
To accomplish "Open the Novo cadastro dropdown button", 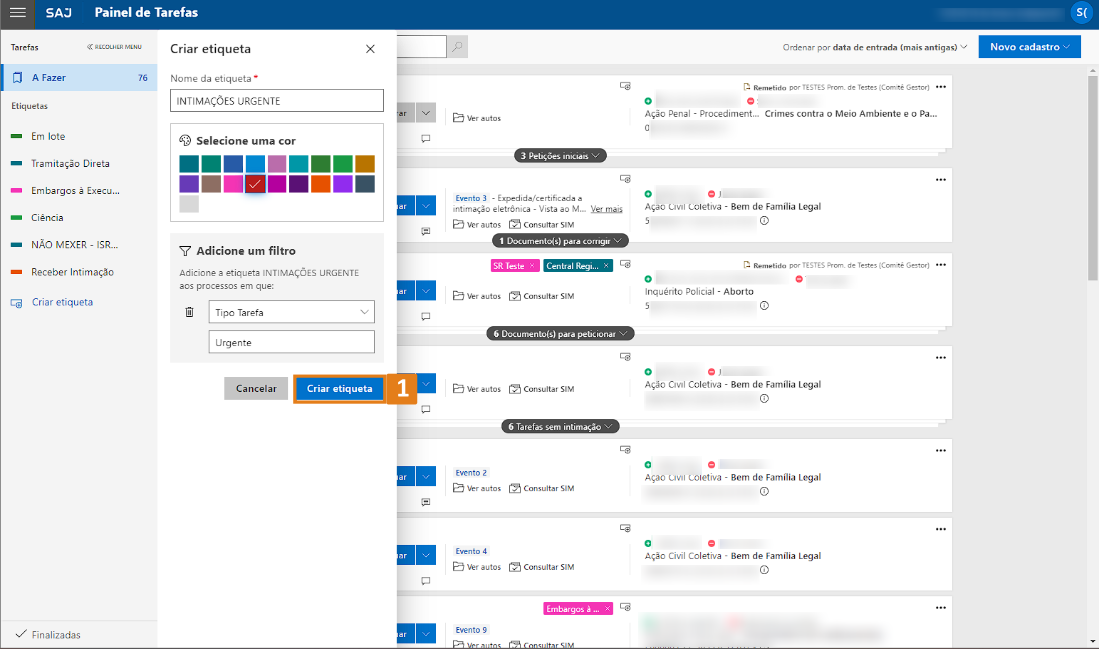I will [x=1028, y=47].
